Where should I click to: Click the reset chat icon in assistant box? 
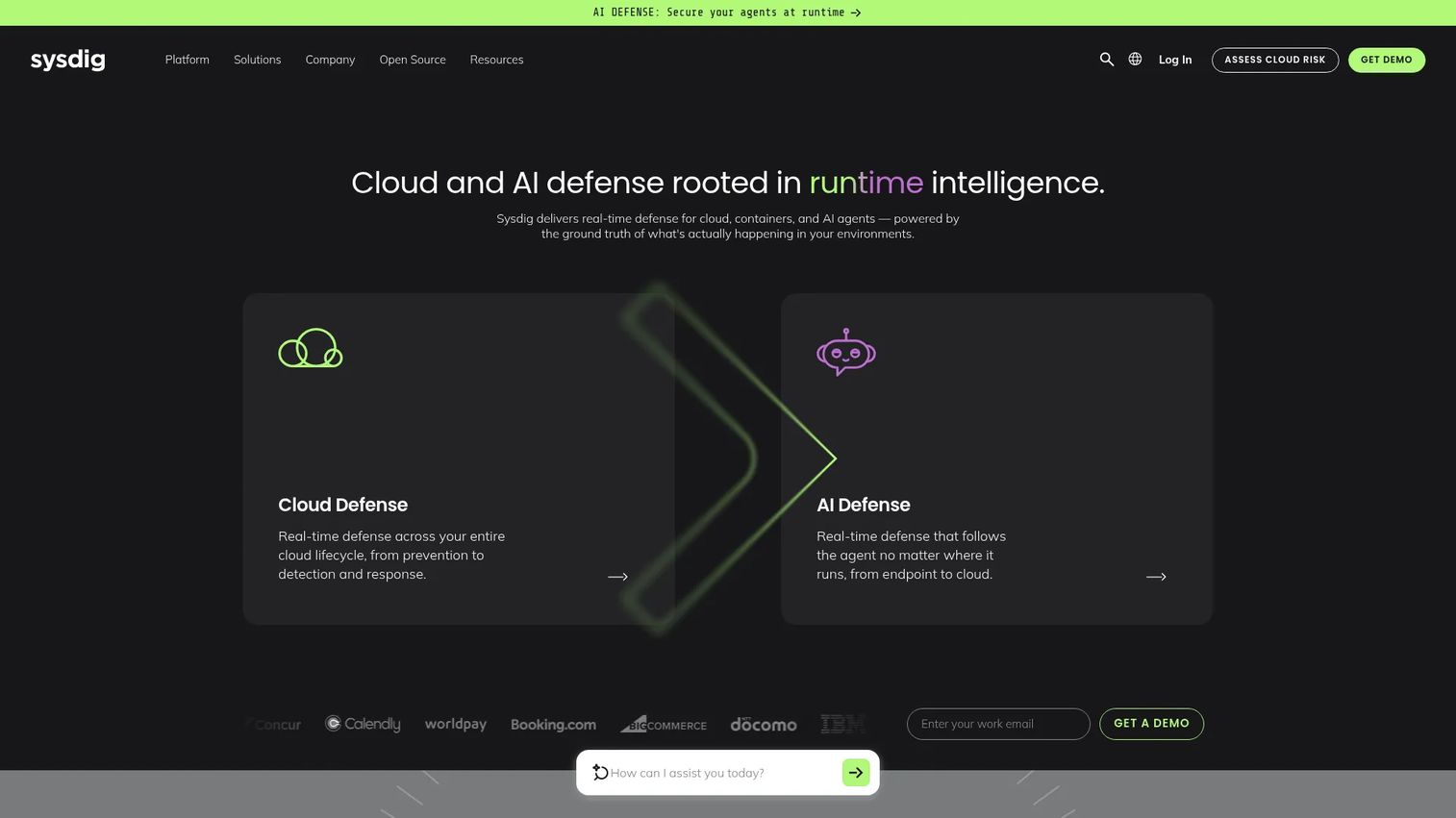[x=600, y=773]
